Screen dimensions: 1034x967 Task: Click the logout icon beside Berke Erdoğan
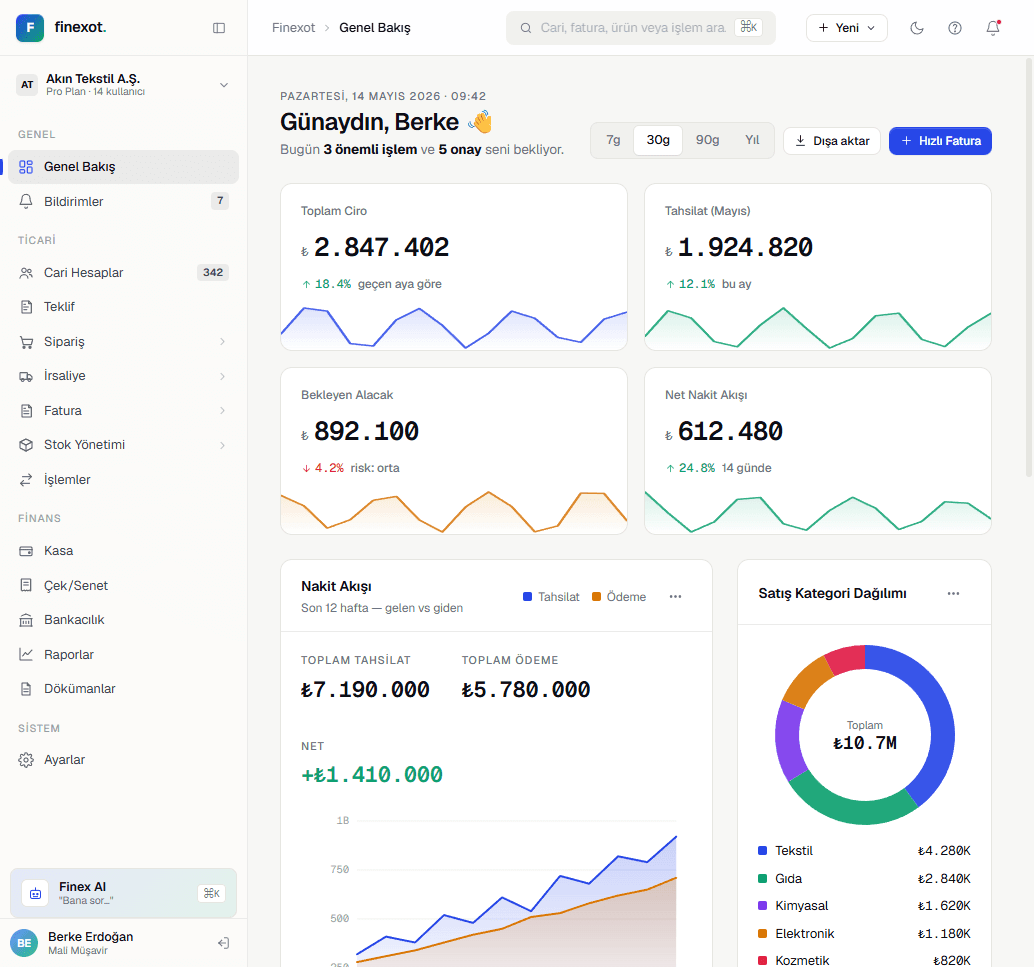(x=224, y=943)
